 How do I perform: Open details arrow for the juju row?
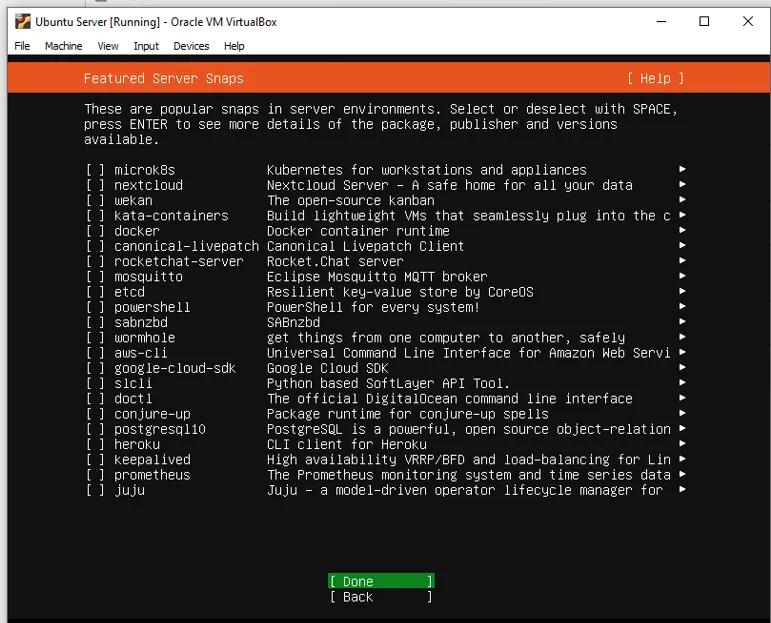click(x=682, y=490)
